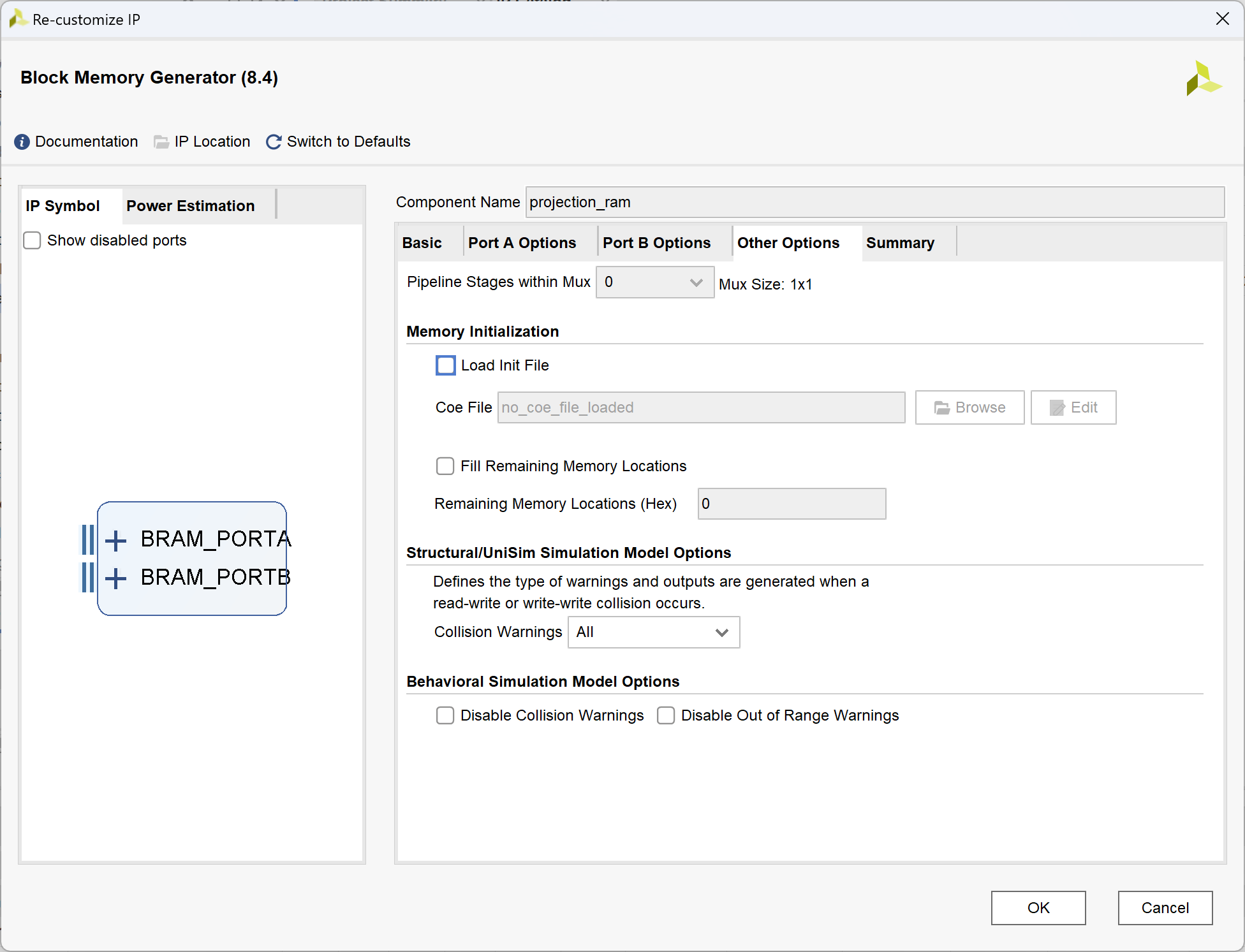Open Collision Warnings dropdown
This screenshot has height=952, width=1245.
pos(653,632)
